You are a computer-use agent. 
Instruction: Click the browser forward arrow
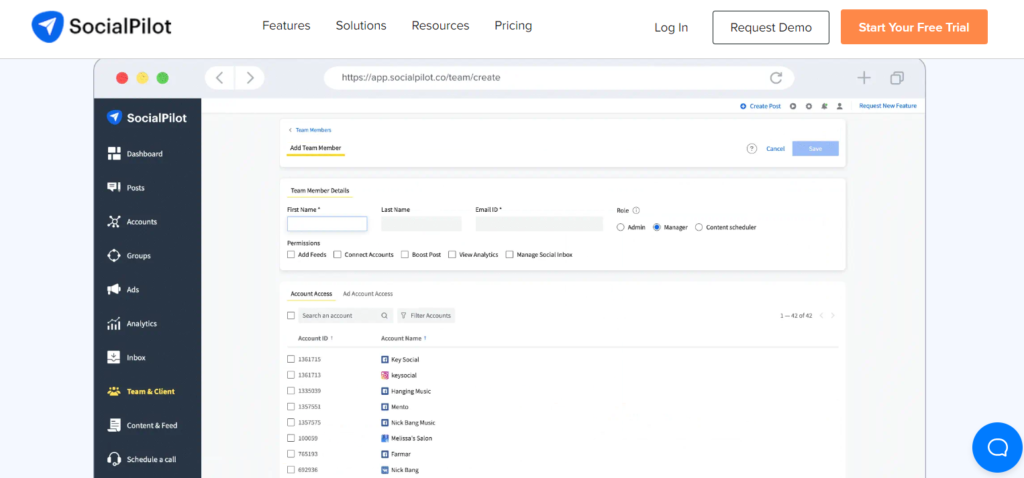click(x=249, y=78)
